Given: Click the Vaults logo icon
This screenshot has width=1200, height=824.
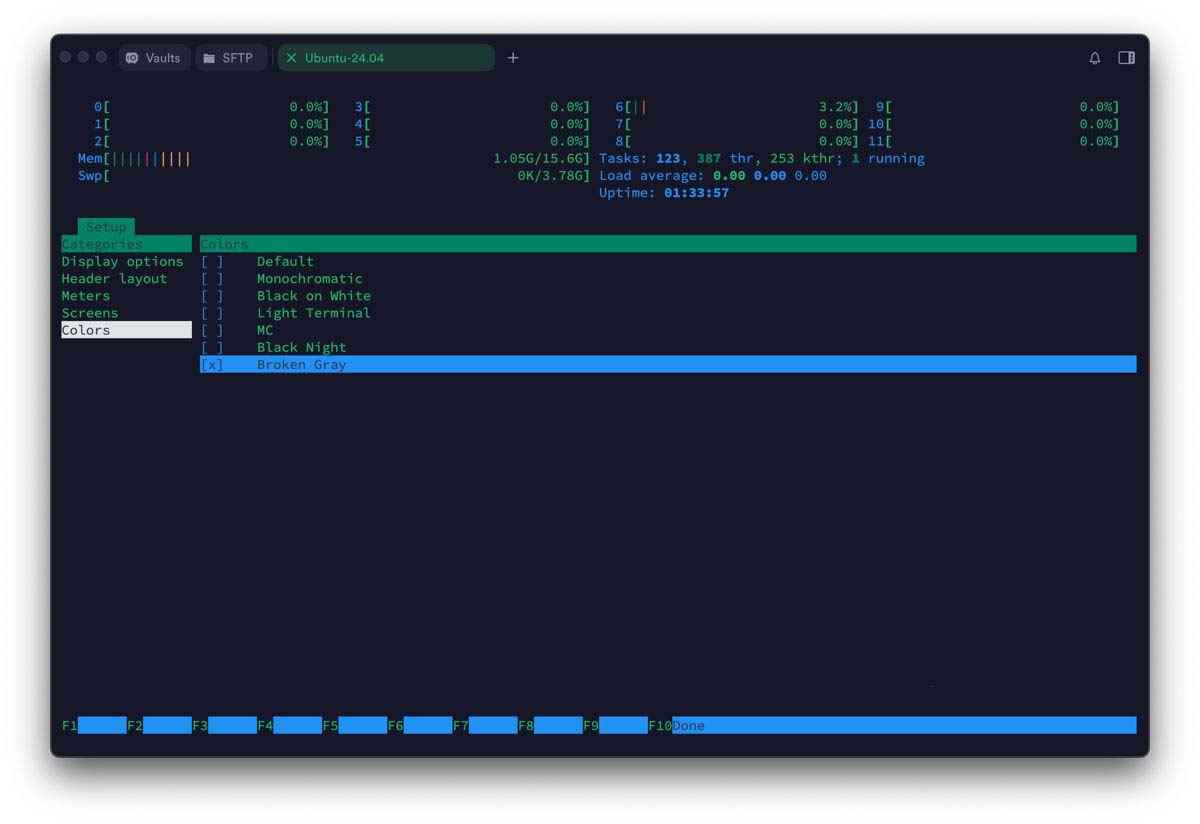Looking at the screenshot, I should point(132,58).
